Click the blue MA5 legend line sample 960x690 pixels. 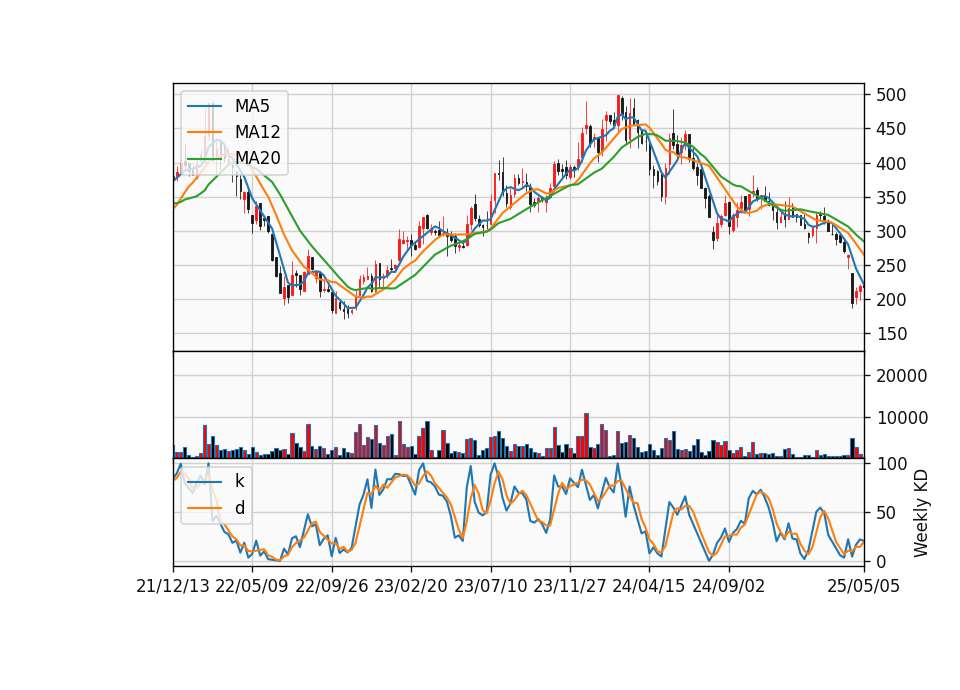204,106
